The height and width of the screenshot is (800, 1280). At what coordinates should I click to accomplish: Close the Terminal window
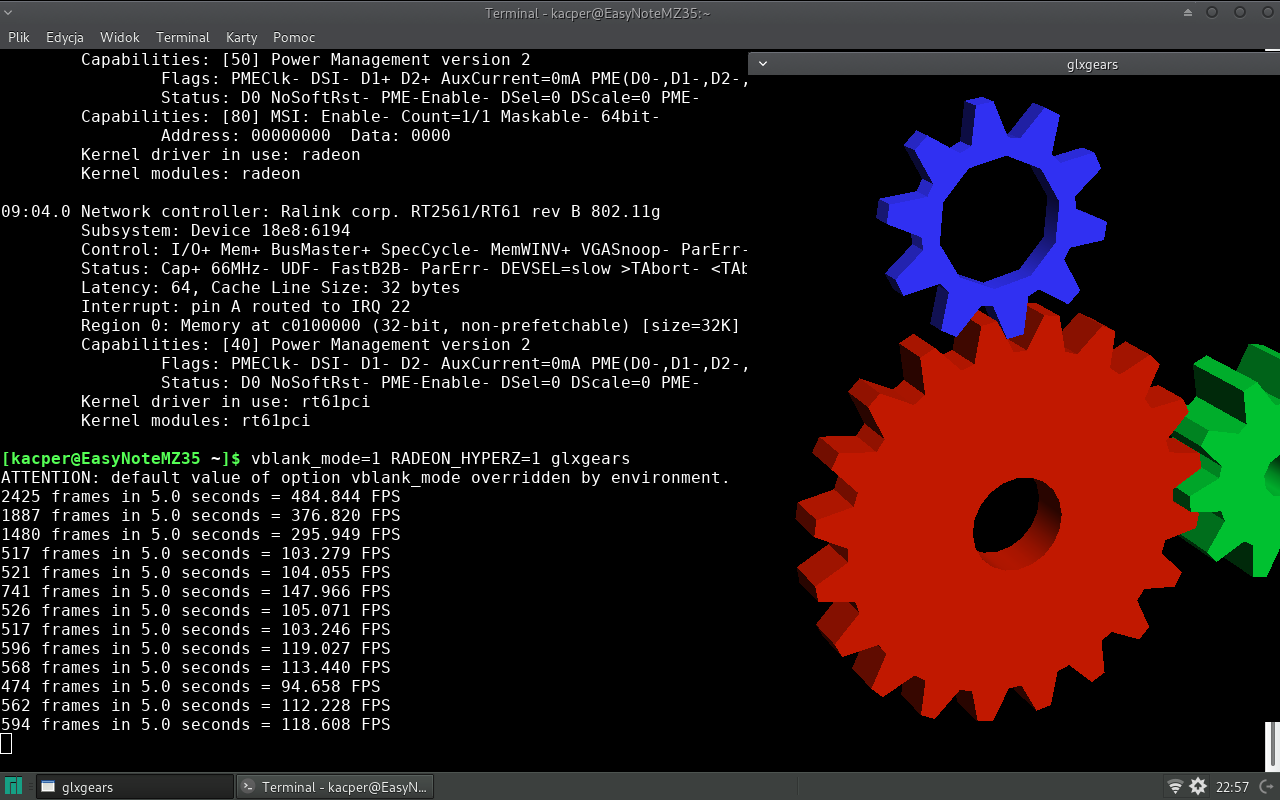(1266, 13)
